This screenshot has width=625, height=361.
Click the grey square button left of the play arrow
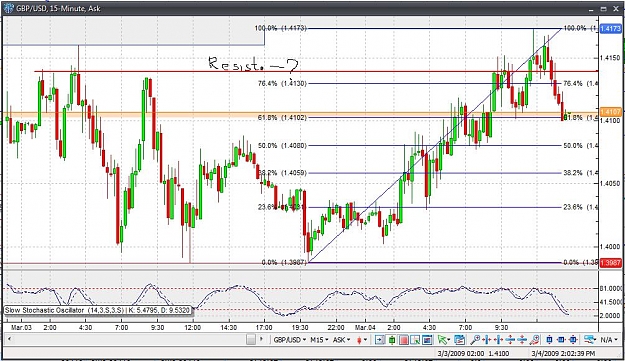click(250, 340)
